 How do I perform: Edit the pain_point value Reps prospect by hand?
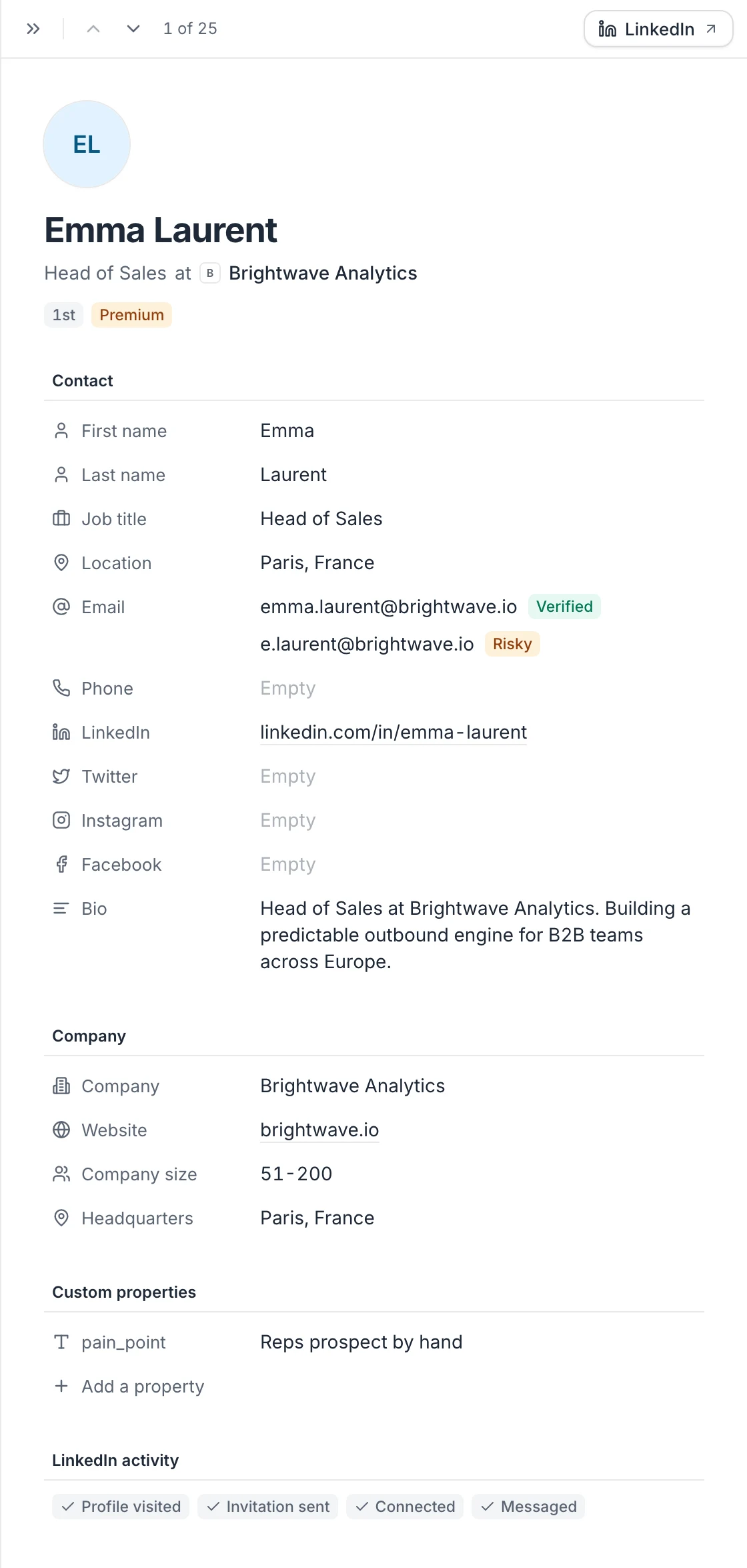pos(361,1342)
